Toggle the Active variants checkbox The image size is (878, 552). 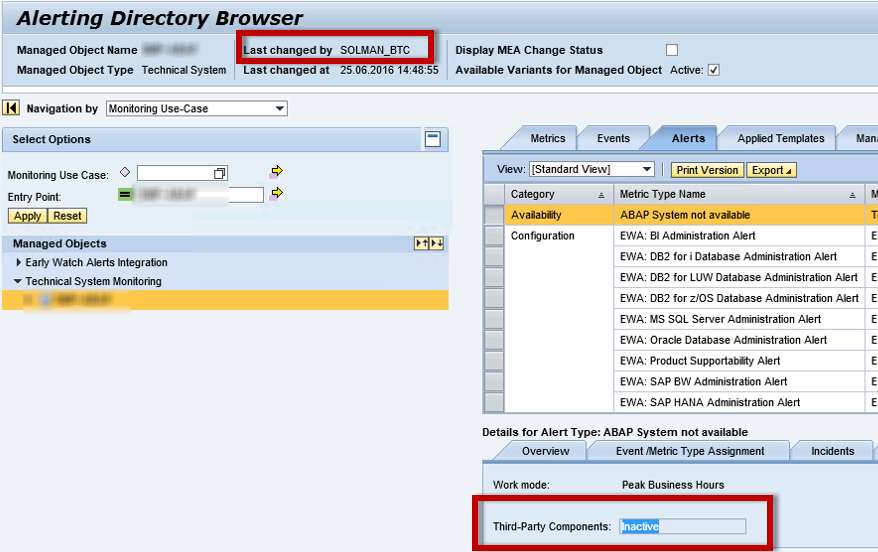coord(713,70)
